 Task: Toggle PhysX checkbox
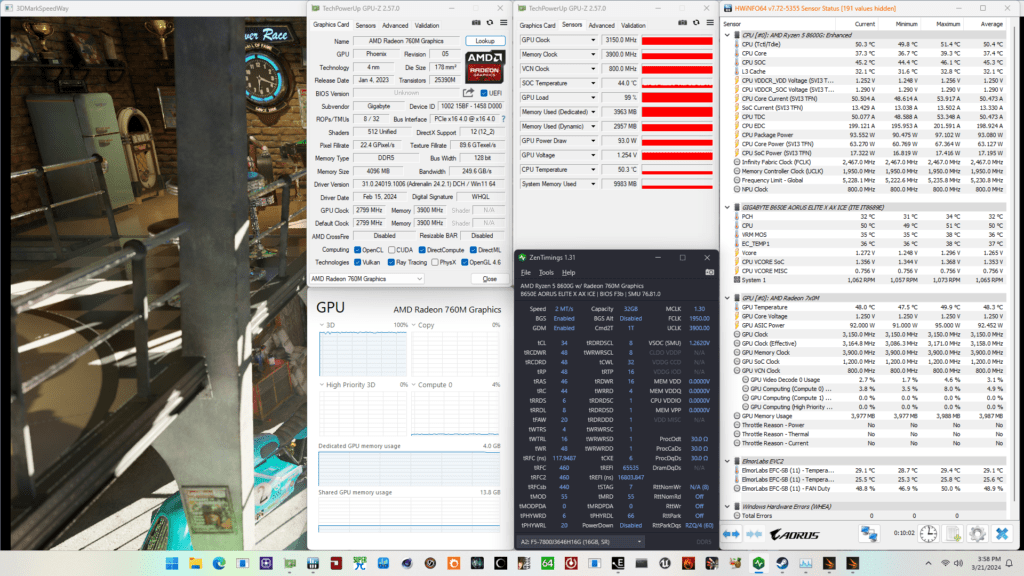coord(435,263)
